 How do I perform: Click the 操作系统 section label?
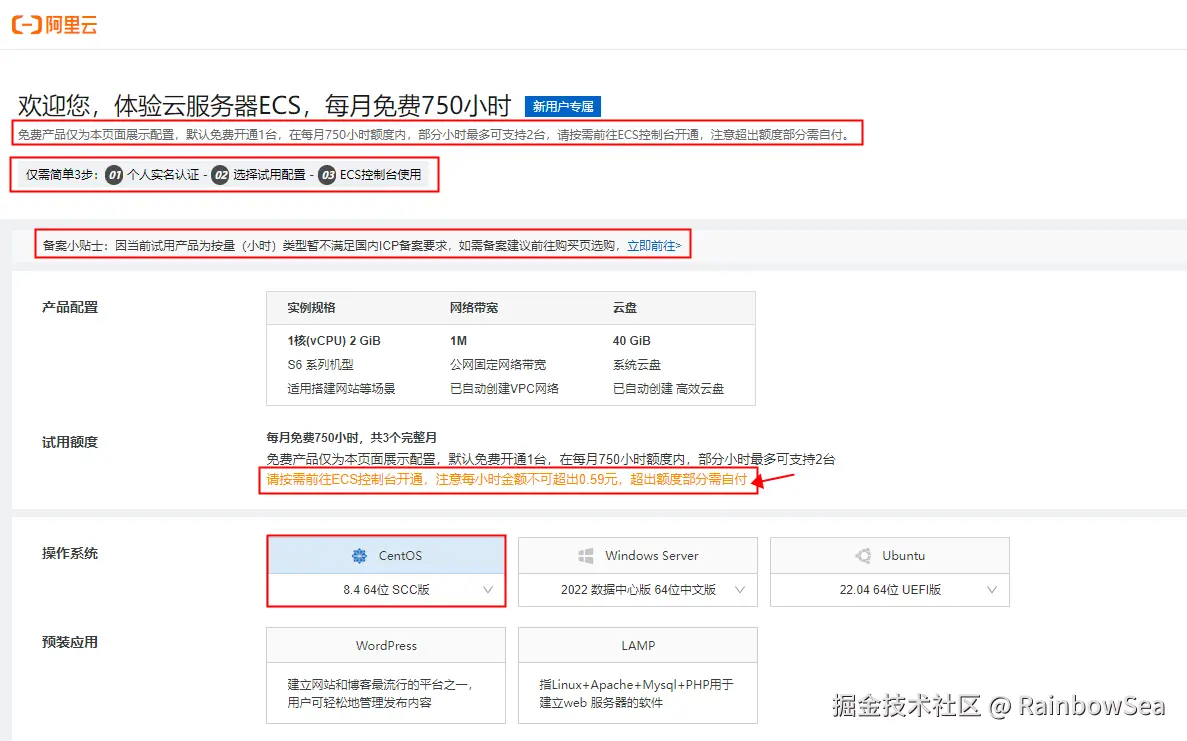point(70,553)
